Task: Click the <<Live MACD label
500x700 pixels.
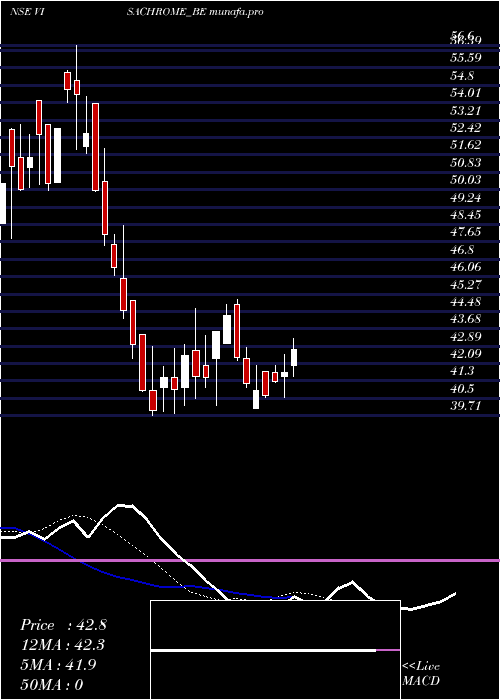Action: point(421,674)
